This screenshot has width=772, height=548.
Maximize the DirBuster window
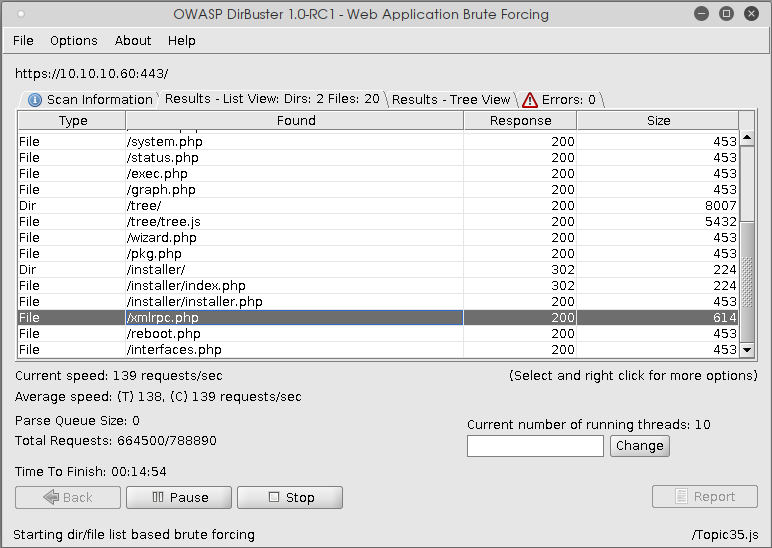point(726,14)
